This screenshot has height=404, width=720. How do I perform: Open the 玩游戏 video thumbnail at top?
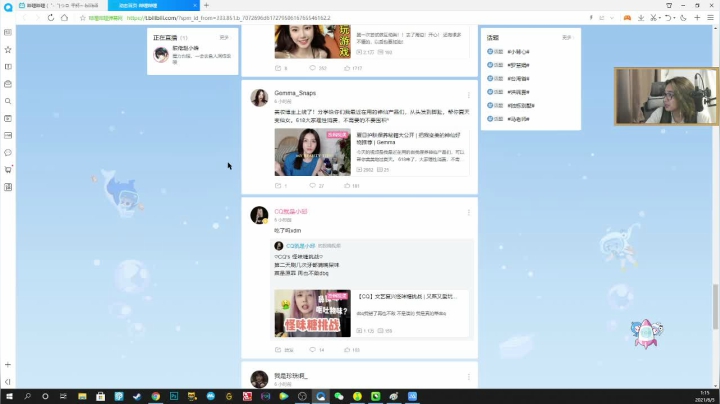(312, 42)
